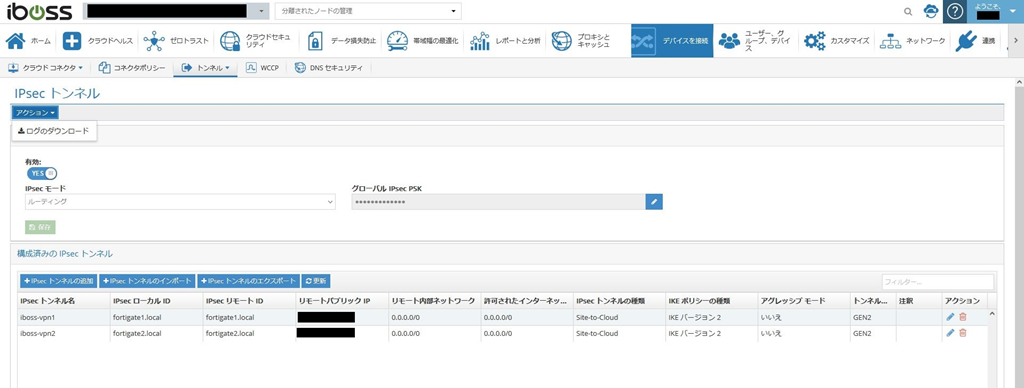The width and height of the screenshot is (1024, 388).
Task: Open the IPsec モード dropdown
Action: click(x=180, y=202)
